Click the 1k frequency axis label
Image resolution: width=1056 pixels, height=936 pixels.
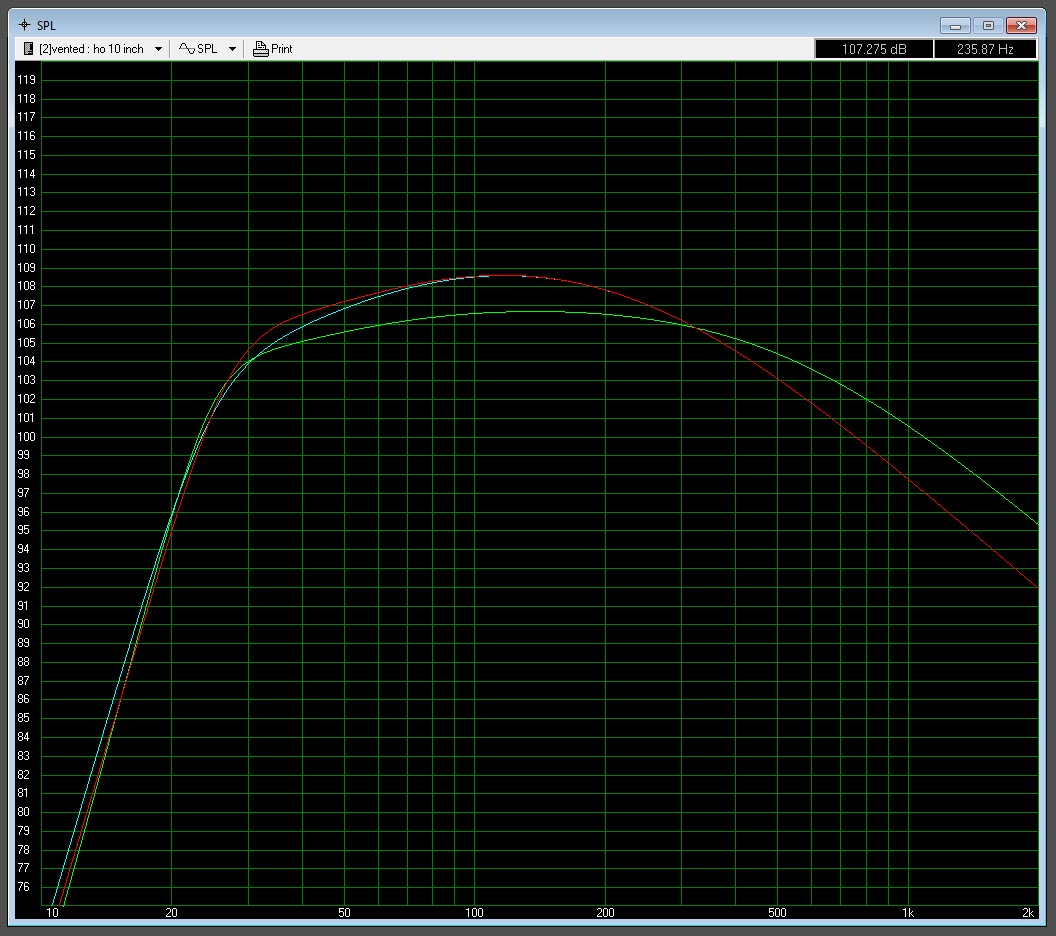(x=908, y=912)
